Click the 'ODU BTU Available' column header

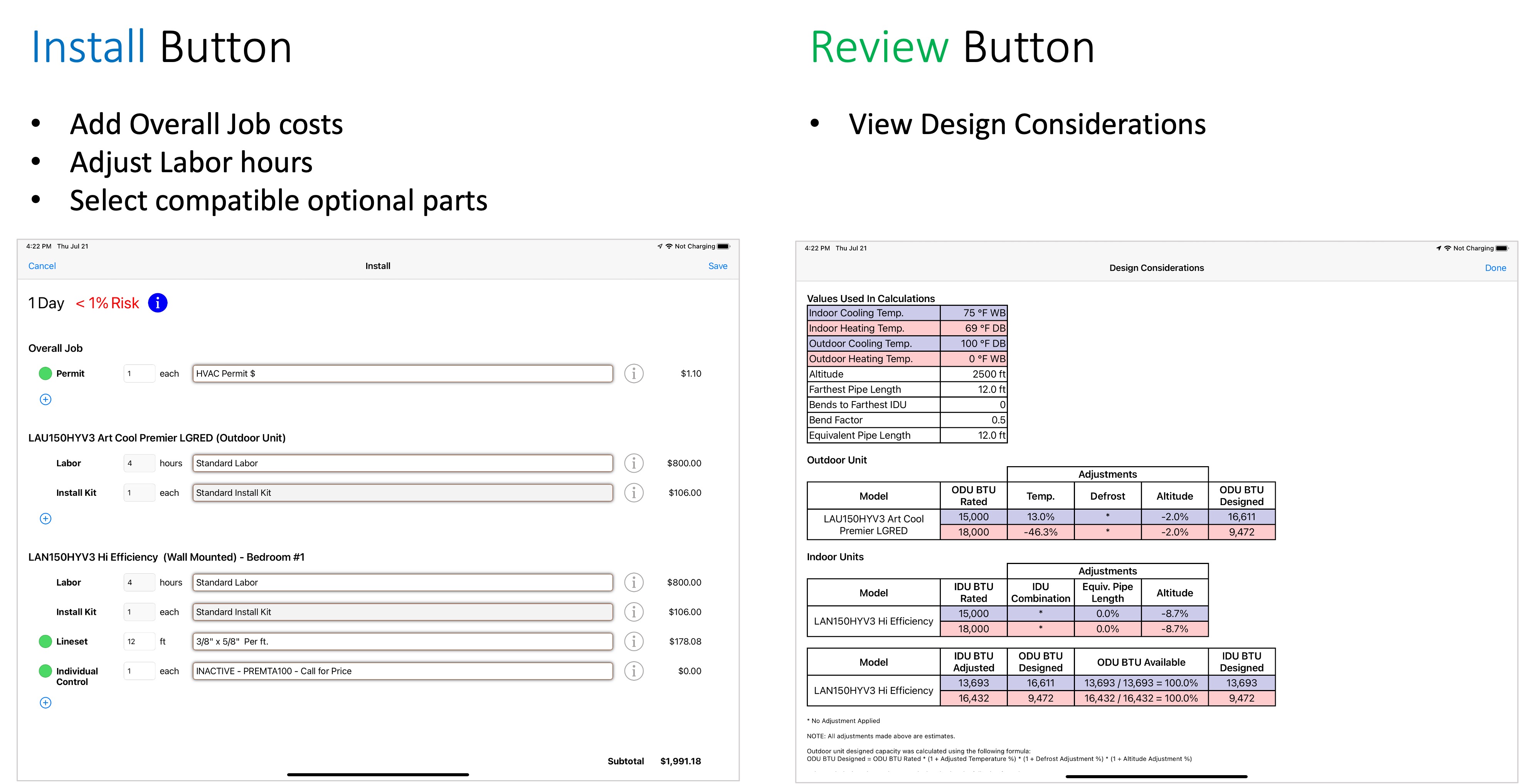pos(1141,662)
